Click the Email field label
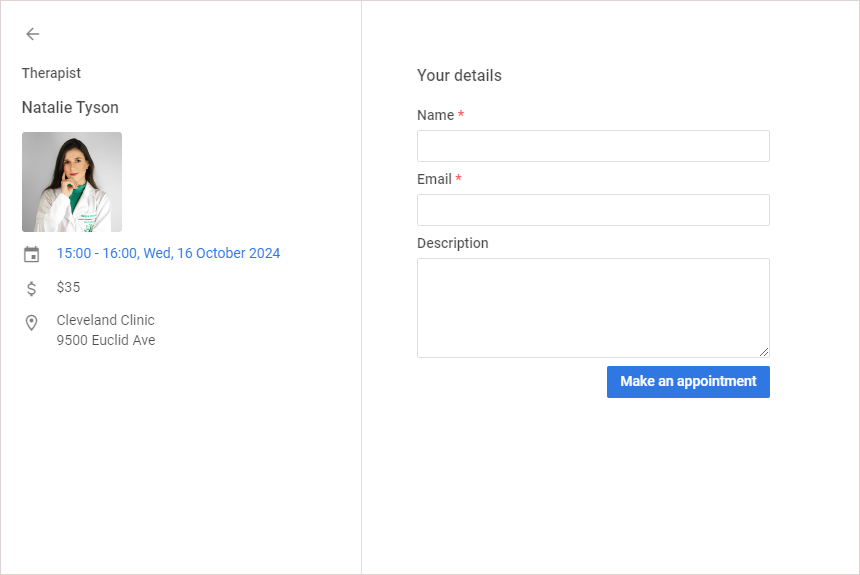860x575 pixels. (x=434, y=179)
